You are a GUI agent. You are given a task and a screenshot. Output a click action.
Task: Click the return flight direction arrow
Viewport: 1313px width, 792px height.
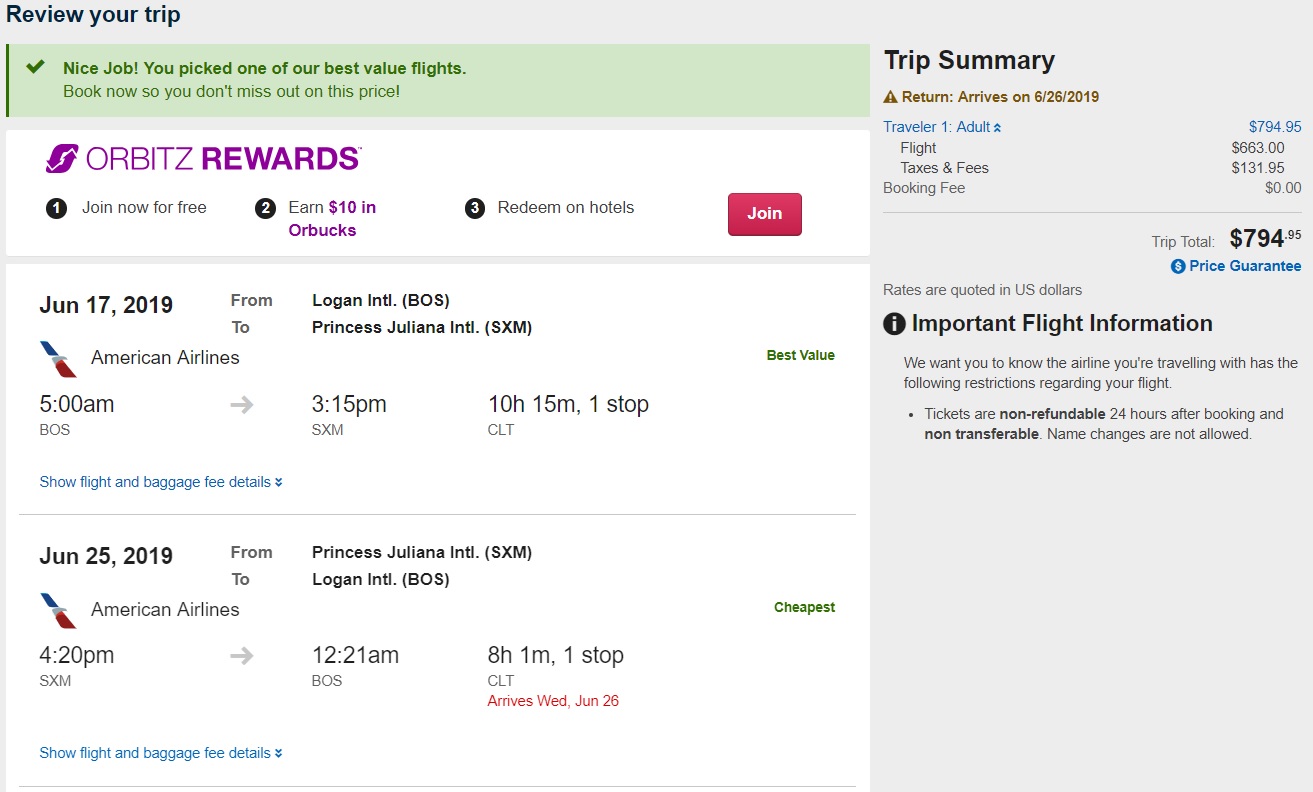pos(242,656)
